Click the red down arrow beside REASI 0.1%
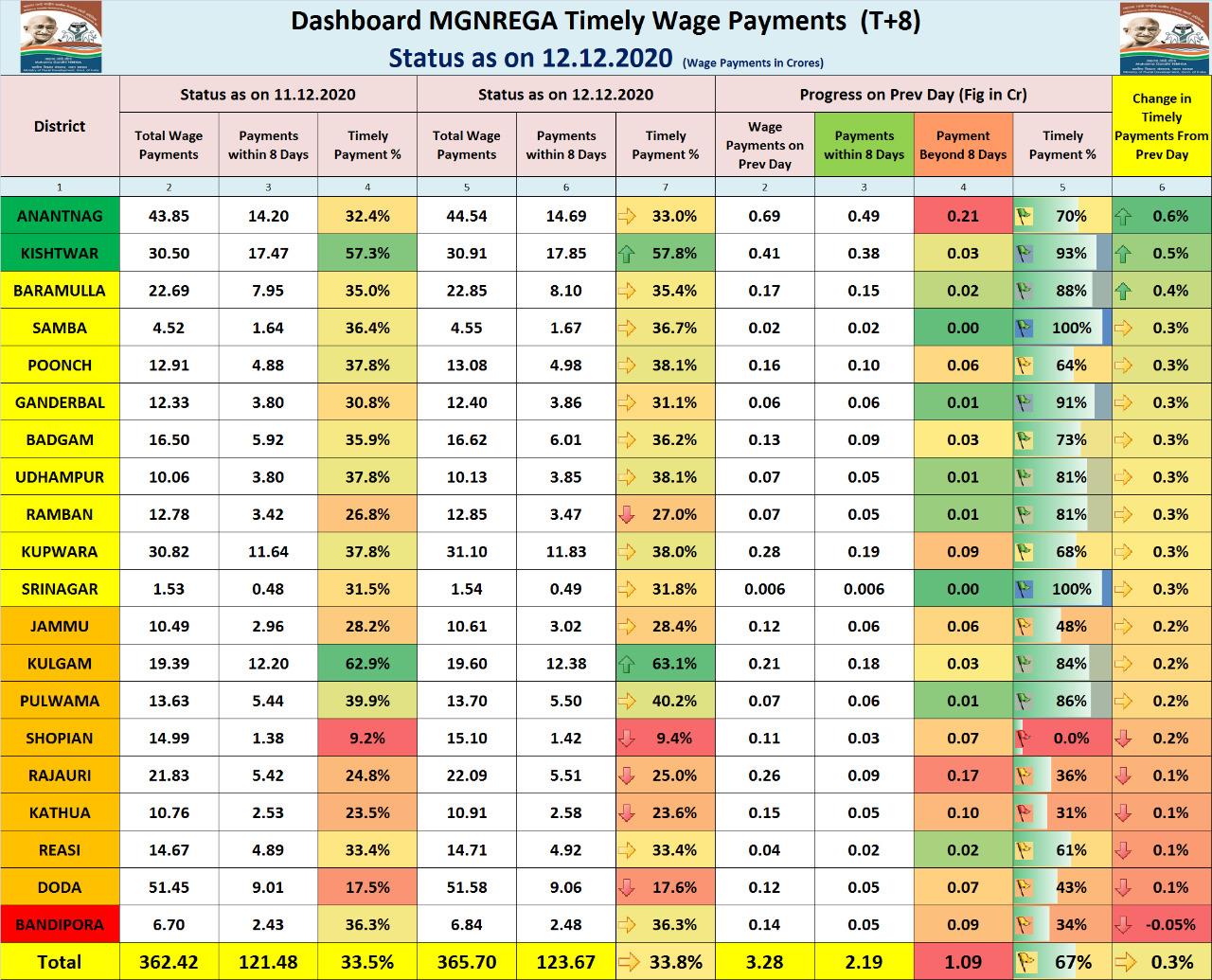 pos(1124,850)
